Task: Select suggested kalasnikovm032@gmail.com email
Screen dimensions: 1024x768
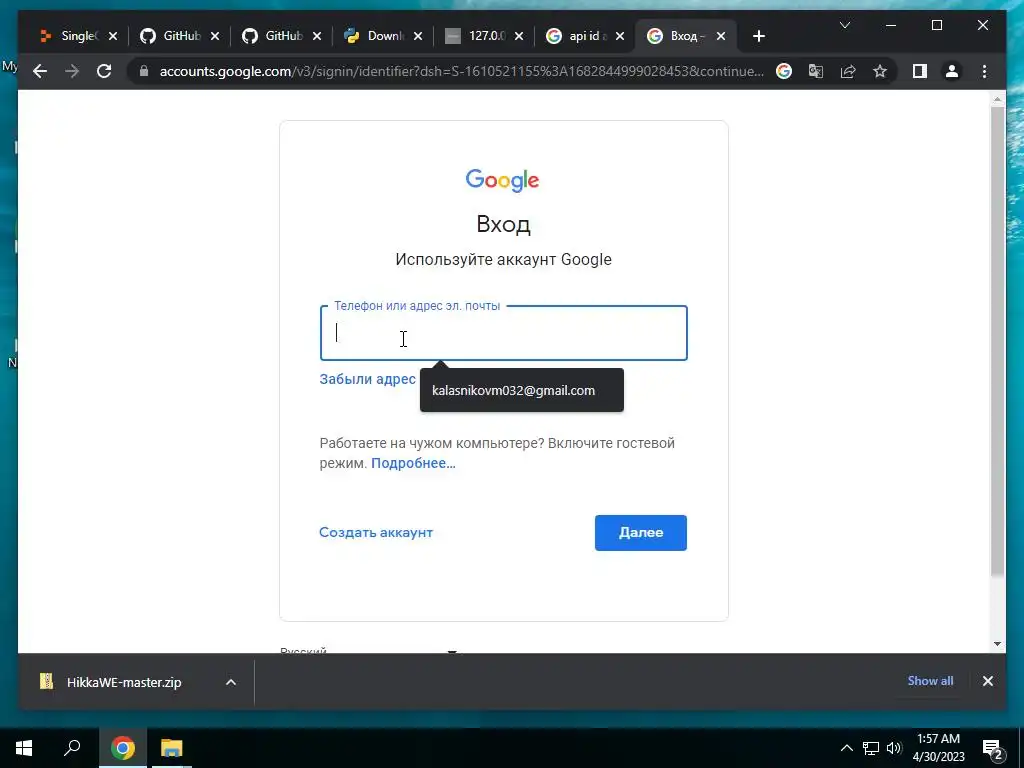Action: (522, 391)
